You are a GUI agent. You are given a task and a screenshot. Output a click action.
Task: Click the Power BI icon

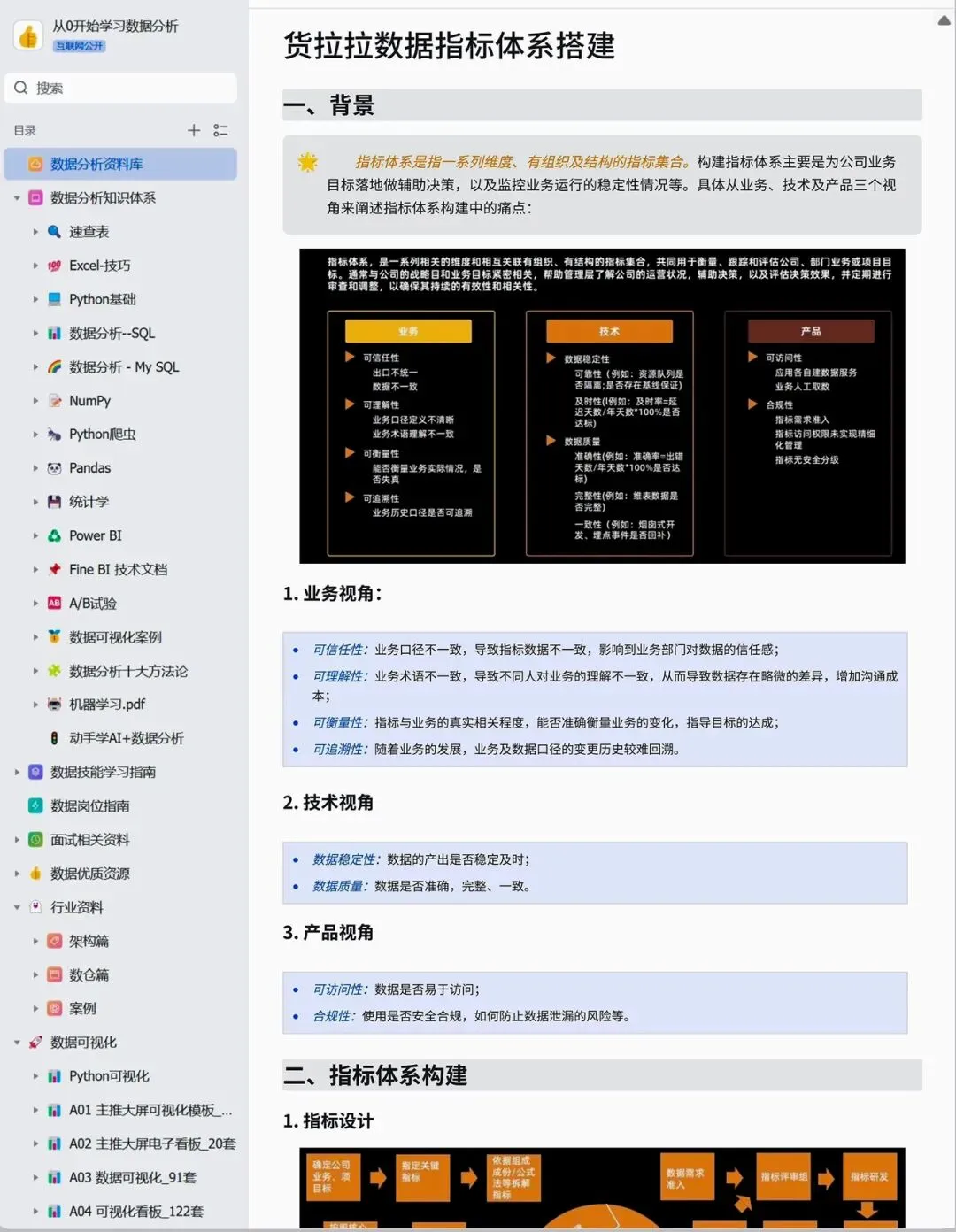[x=54, y=535]
